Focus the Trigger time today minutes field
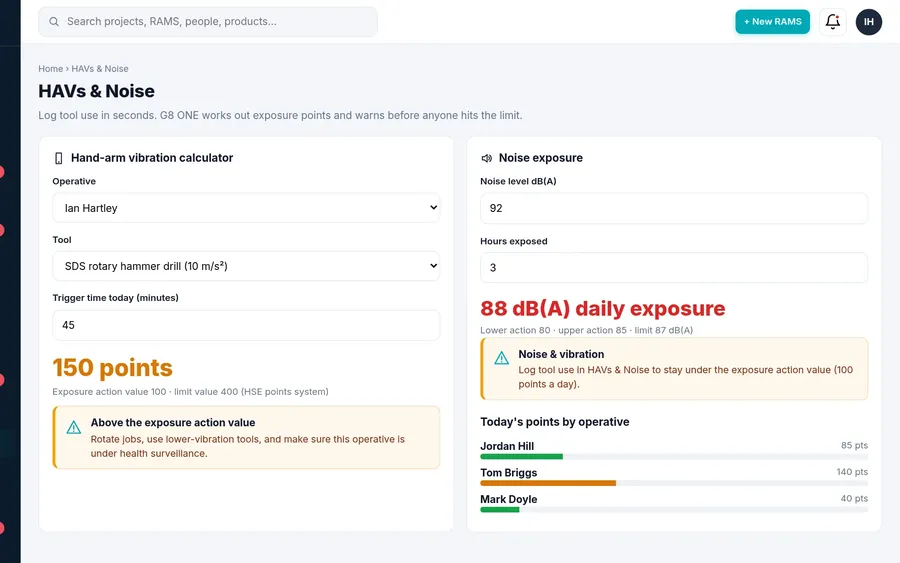Viewport: 900px width, 563px height. pos(246,325)
